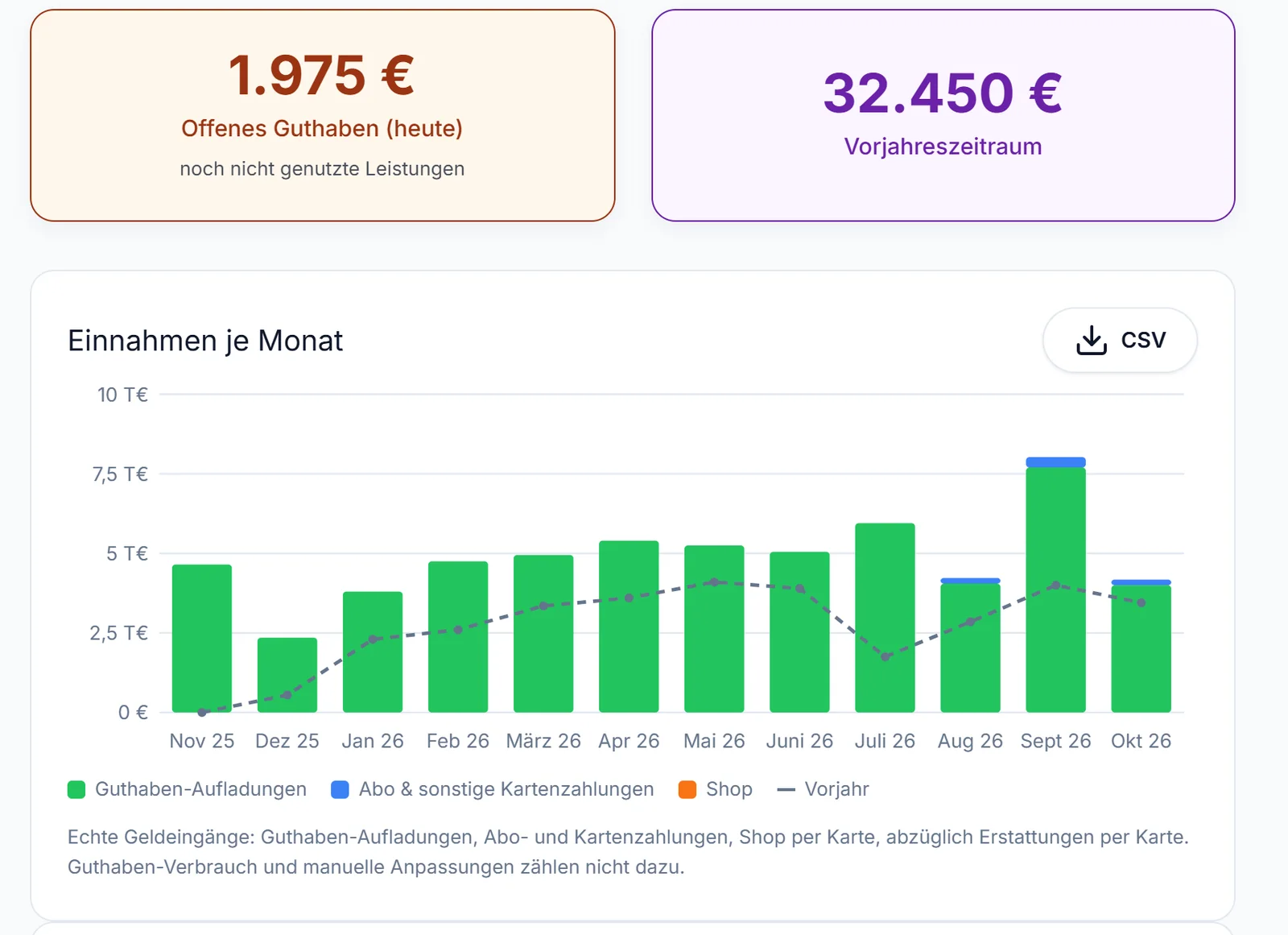Viewport: 1288px width, 935px height.
Task: Click the Dez 25 green bar
Action: pyautogui.click(x=287, y=675)
